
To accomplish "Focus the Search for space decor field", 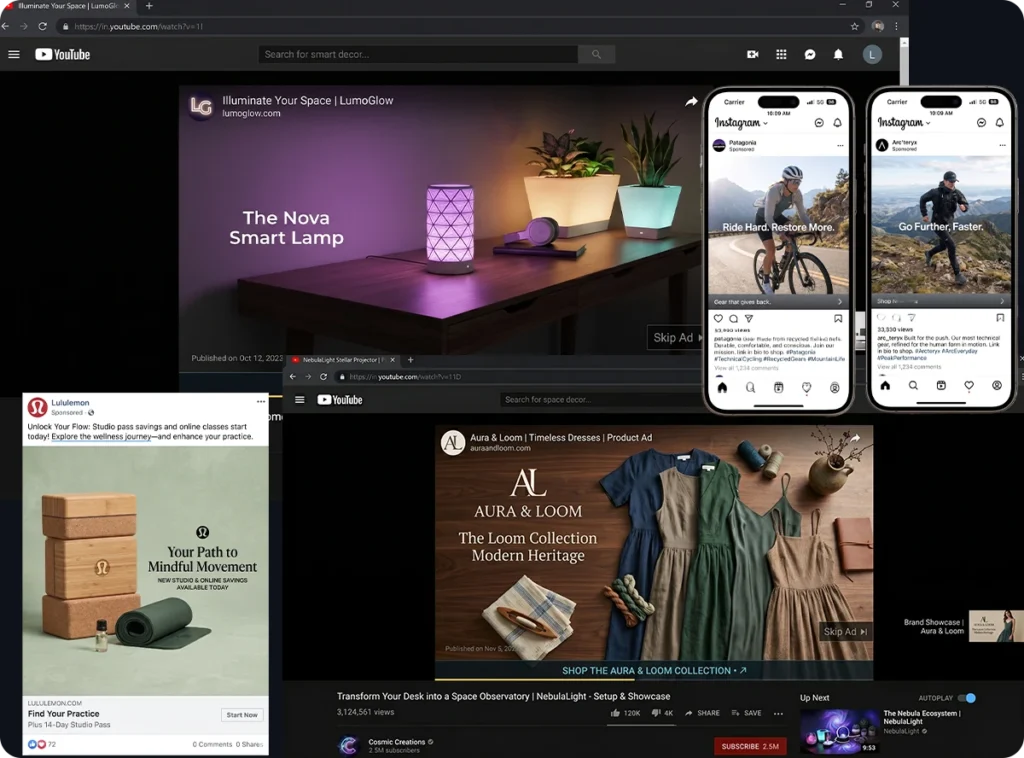I will pos(601,400).
